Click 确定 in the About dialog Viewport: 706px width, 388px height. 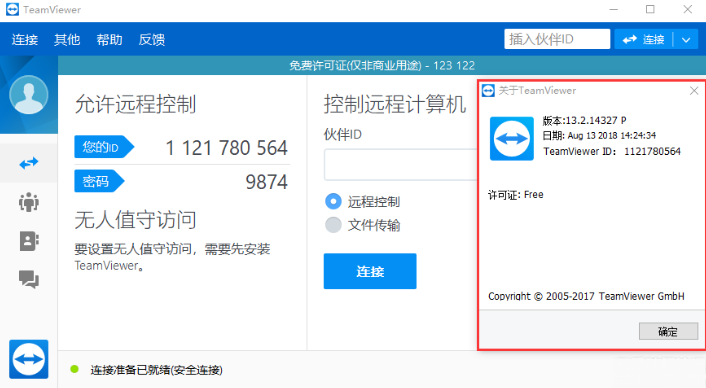point(668,332)
